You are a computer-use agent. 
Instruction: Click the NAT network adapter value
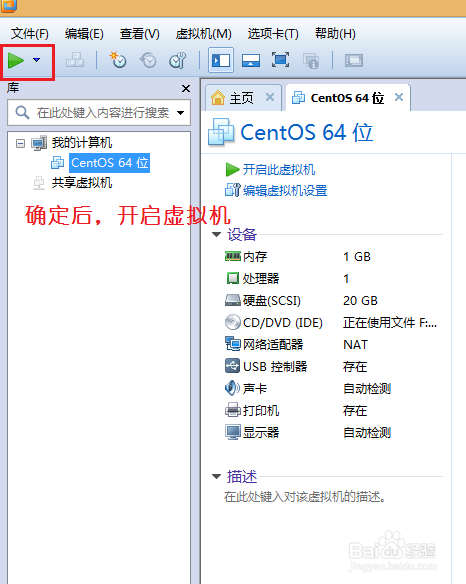tap(355, 345)
